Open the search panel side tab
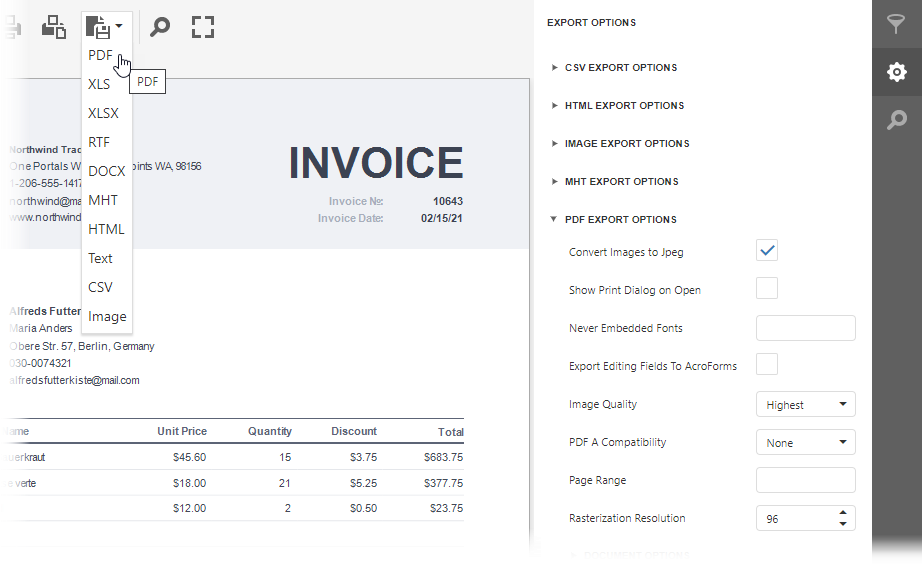922x565 pixels. click(x=897, y=120)
